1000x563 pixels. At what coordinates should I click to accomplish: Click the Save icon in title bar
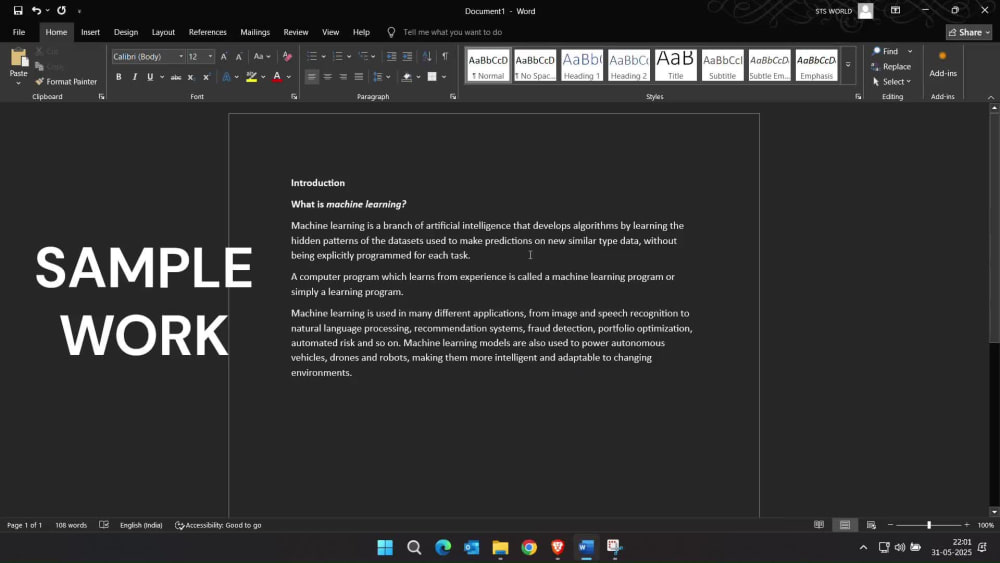coord(18,10)
